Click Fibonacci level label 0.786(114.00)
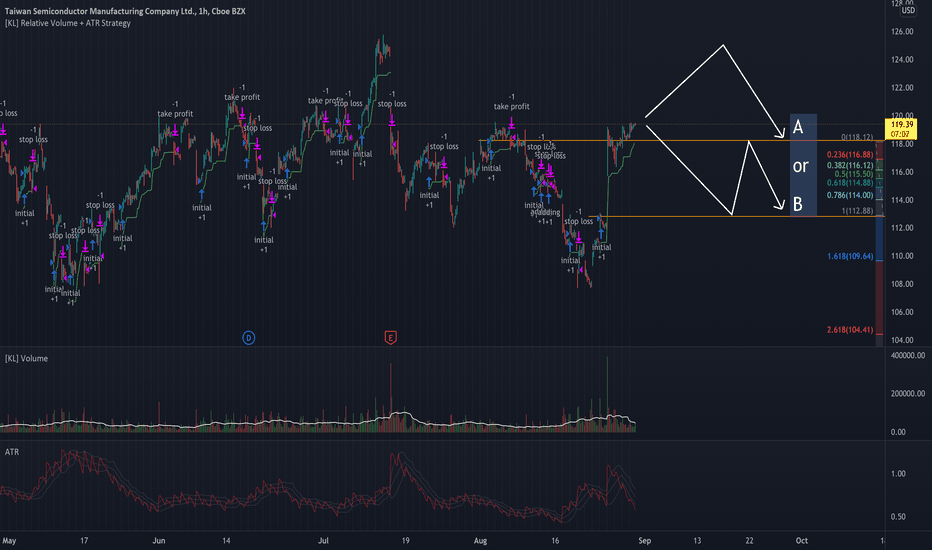The height and width of the screenshot is (550, 932). [850, 196]
